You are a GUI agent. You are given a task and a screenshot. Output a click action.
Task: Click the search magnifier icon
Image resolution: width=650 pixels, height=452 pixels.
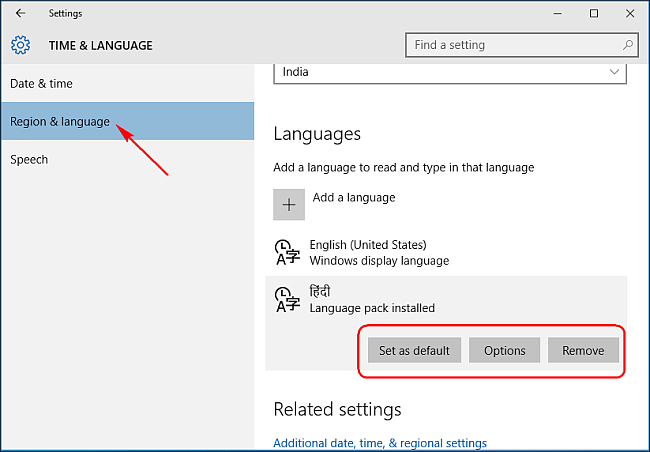tap(627, 45)
